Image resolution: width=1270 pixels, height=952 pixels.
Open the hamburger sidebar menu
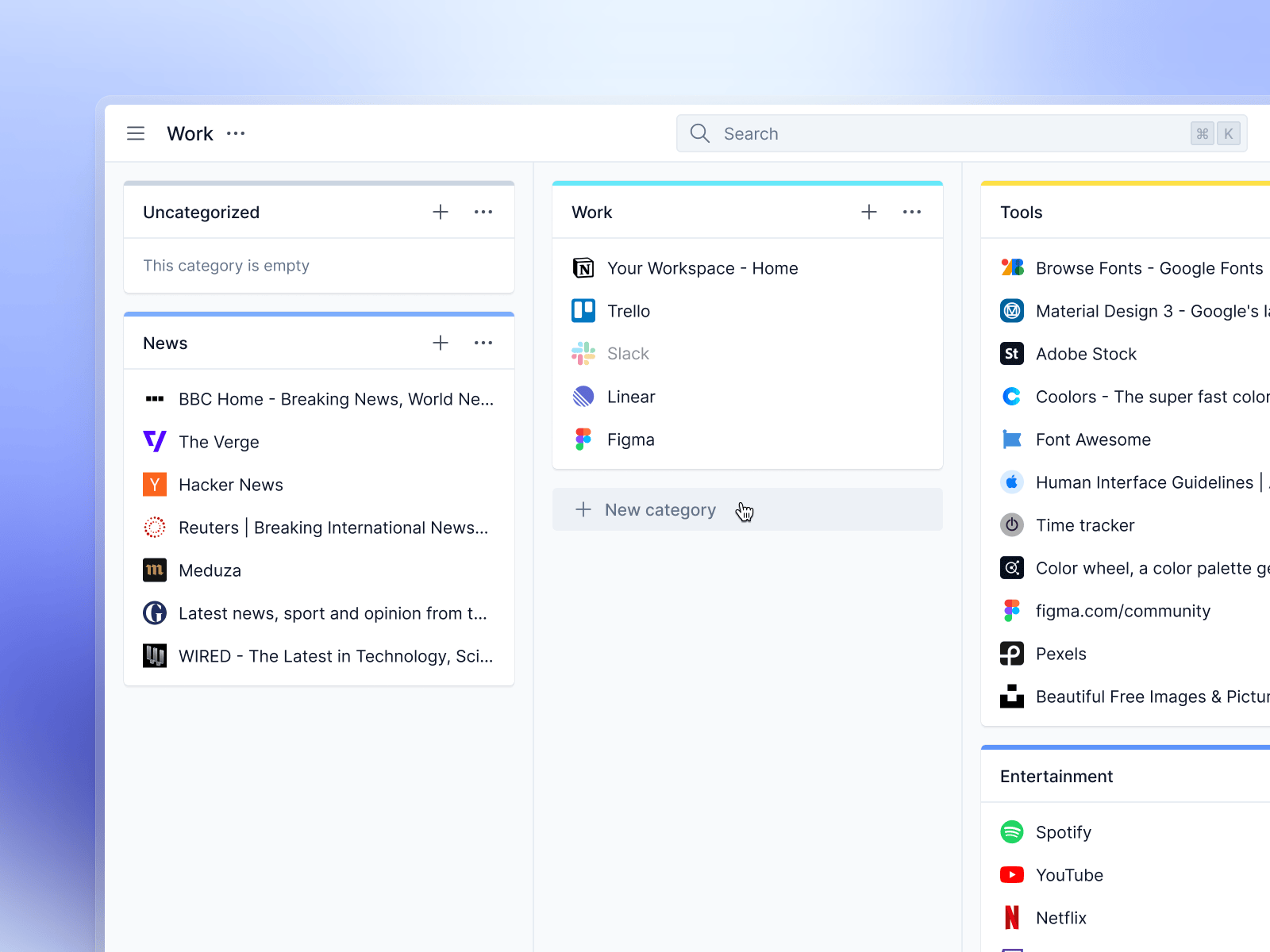click(x=136, y=133)
